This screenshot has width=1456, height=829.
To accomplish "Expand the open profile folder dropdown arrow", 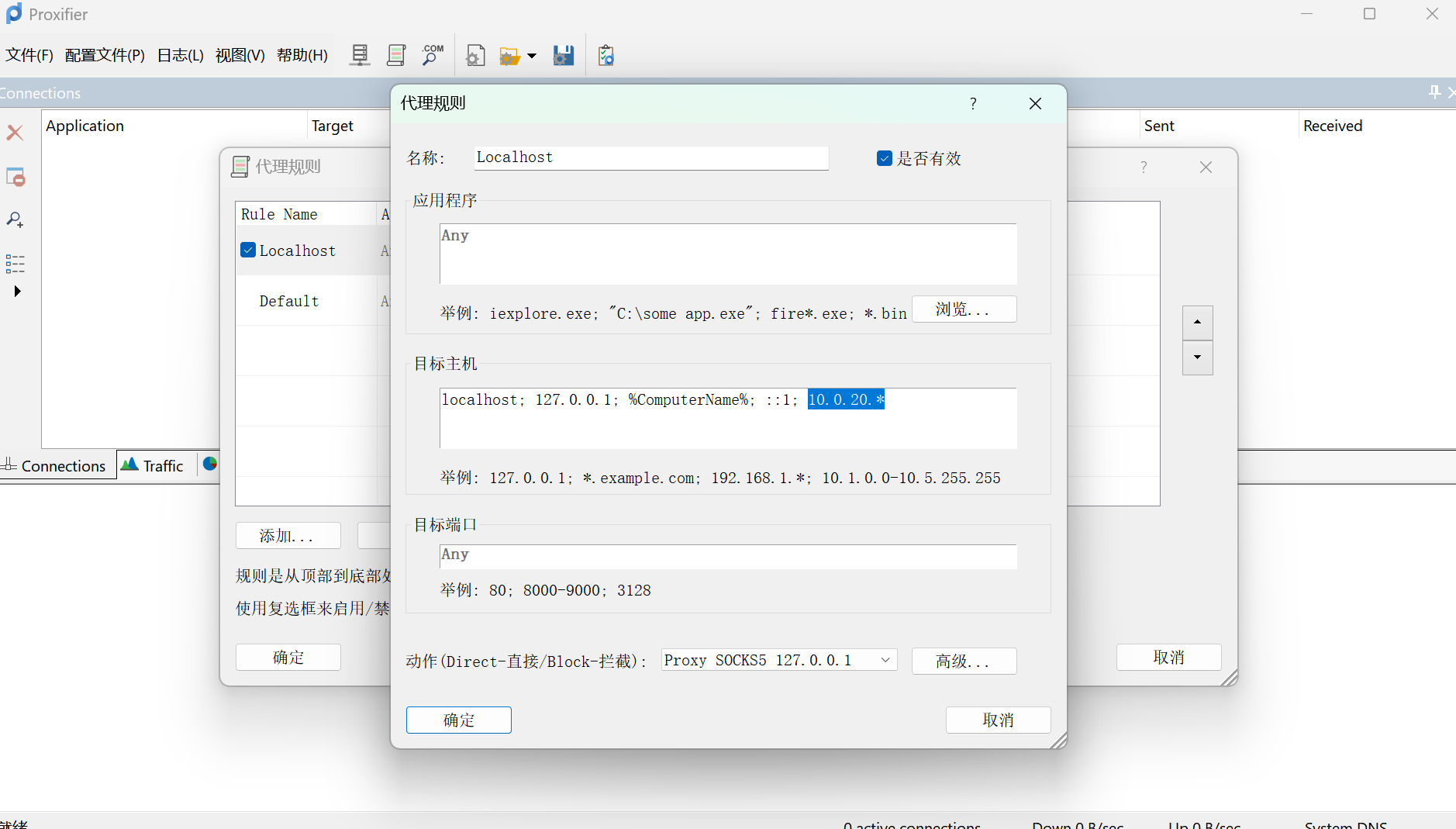I will [x=532, y=56].
